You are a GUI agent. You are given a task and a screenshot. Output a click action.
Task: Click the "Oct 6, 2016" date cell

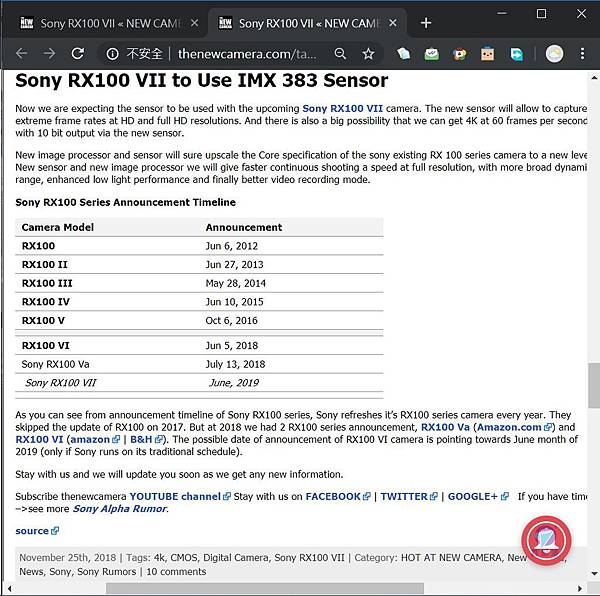[x=232, y=321]
